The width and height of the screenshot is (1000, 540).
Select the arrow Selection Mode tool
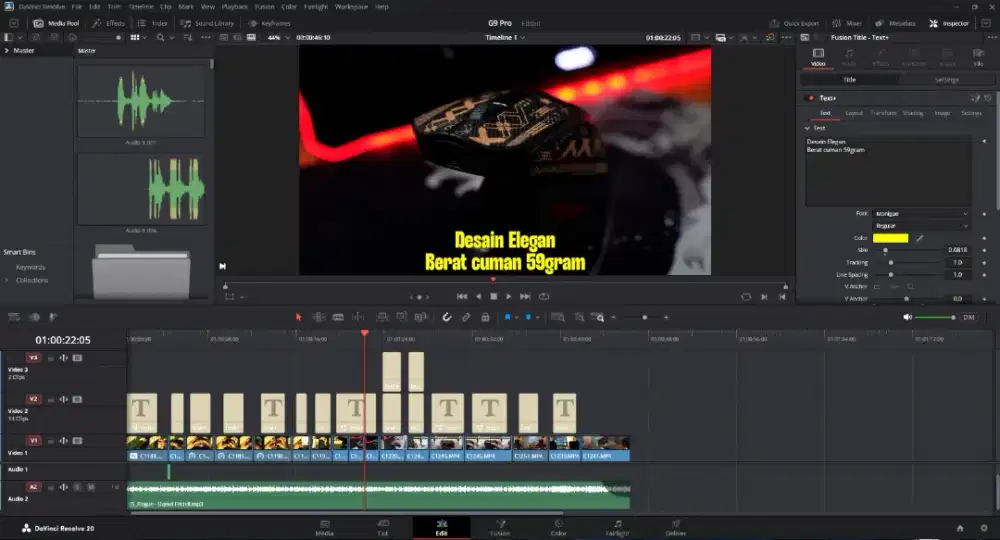pyautogui.click(x=298, y=317)
